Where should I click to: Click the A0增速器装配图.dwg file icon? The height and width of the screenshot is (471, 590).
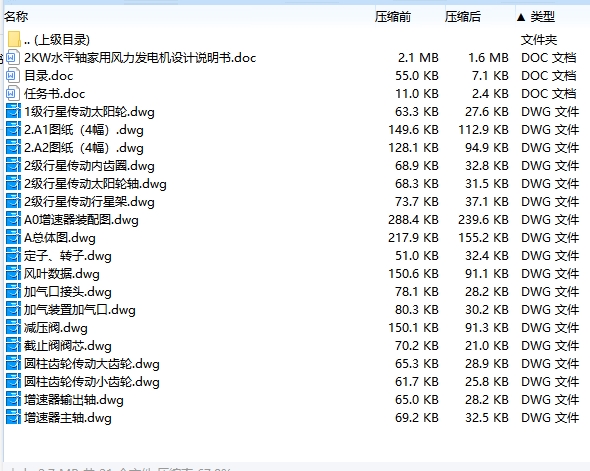(x=14, y=220)
